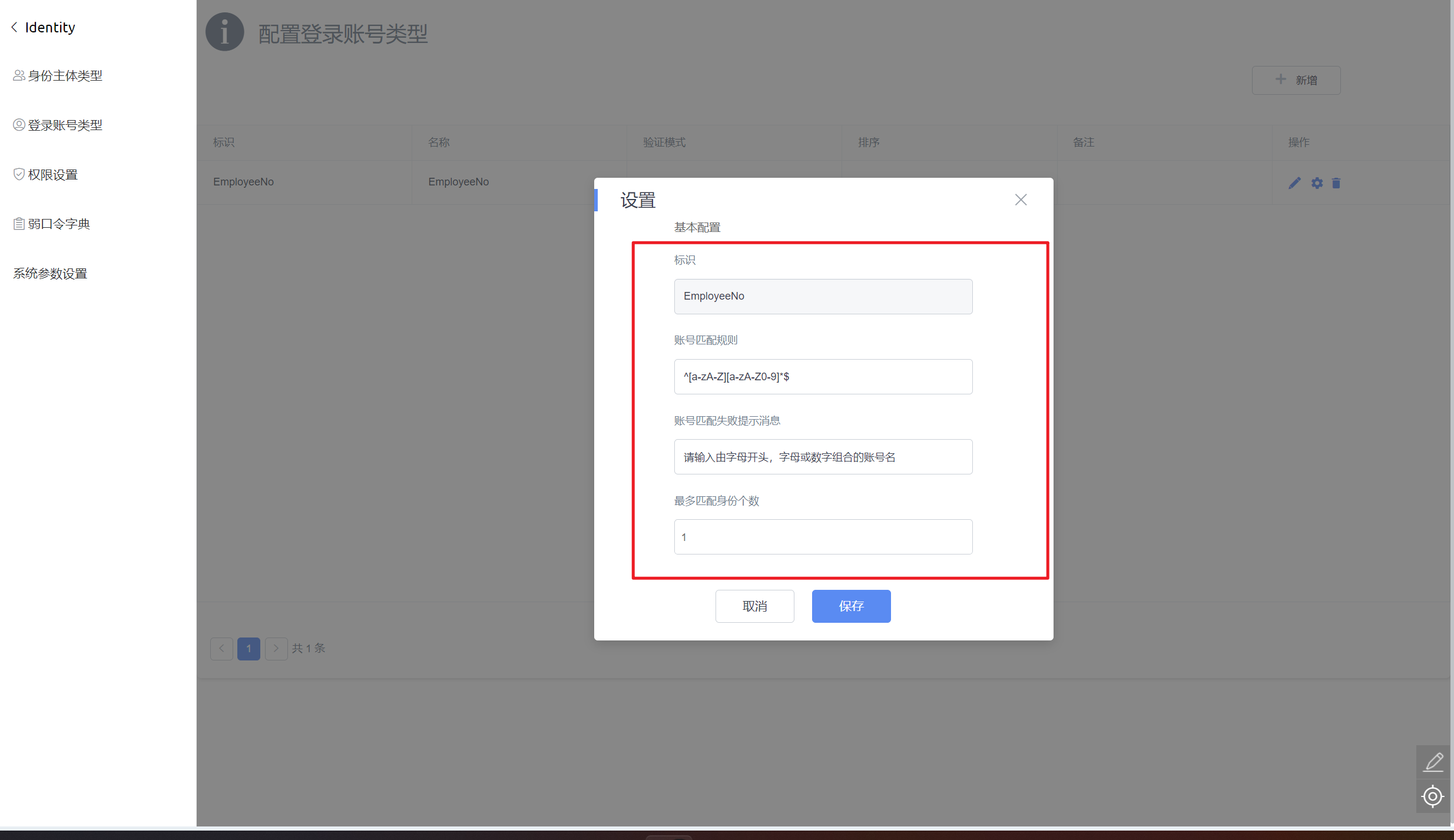Click the 账号匹配失败提示消息 text field

click(823, 457)
